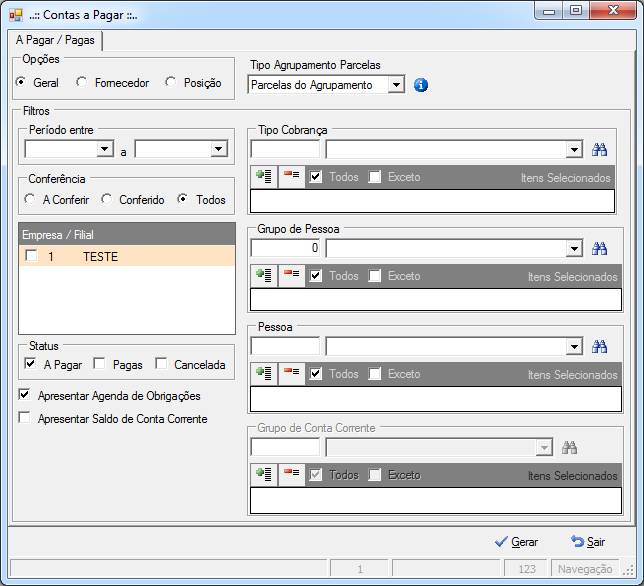The width and height of the screenshot is (644, 586).
Task: Click the 123 status bar entry
Action: (526, 569)
